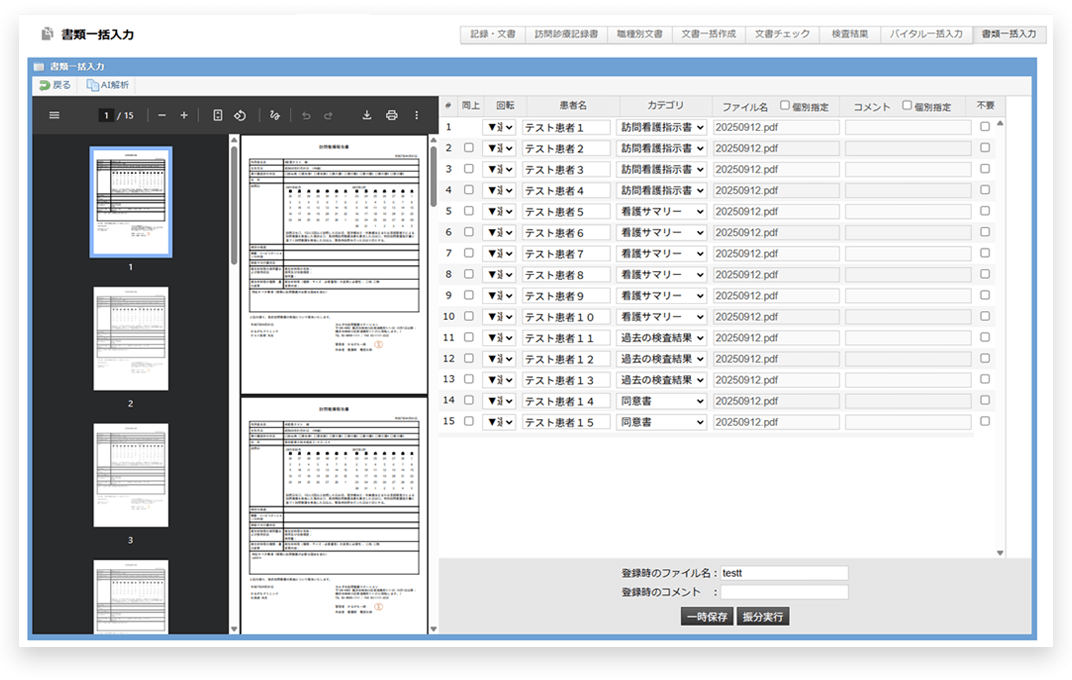This screenshot has height=680, width=1072.
Task: Select page 2 thumbnail in PDF sidebar
Action: tap(131, 340)
